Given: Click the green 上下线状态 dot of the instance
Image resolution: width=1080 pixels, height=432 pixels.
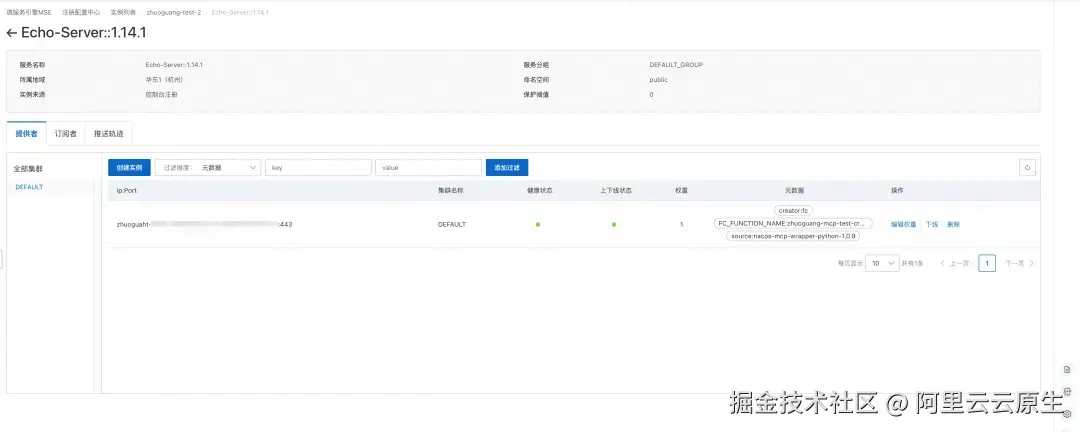Looking at the screenshot, I should point(614,225).
